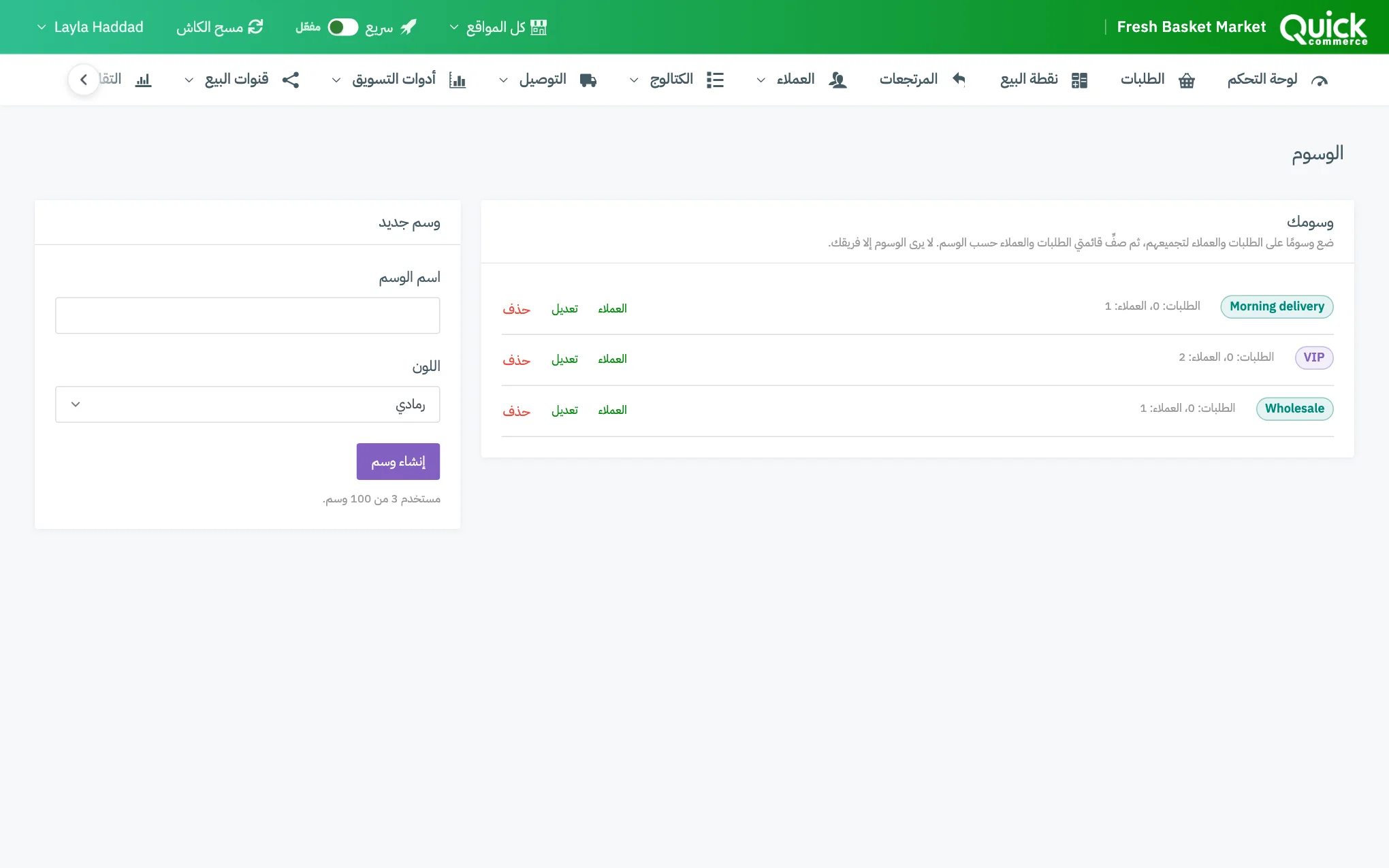This screenshot has width=1389, height=868.
Task: Click the Fresh Basket Market store name
Action: point(1191,27)
